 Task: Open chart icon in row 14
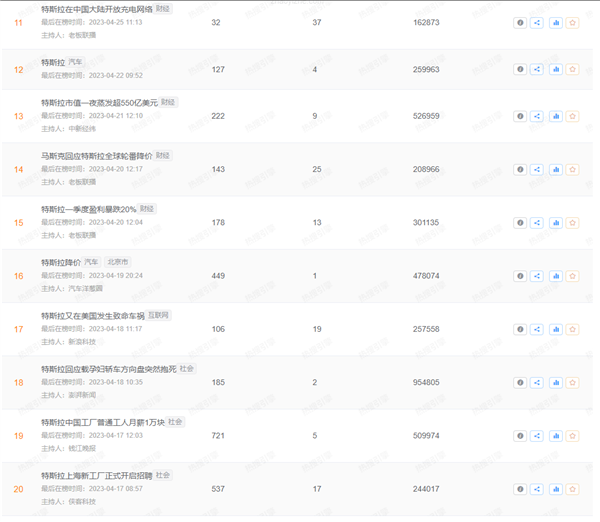[x=556, y=170]
